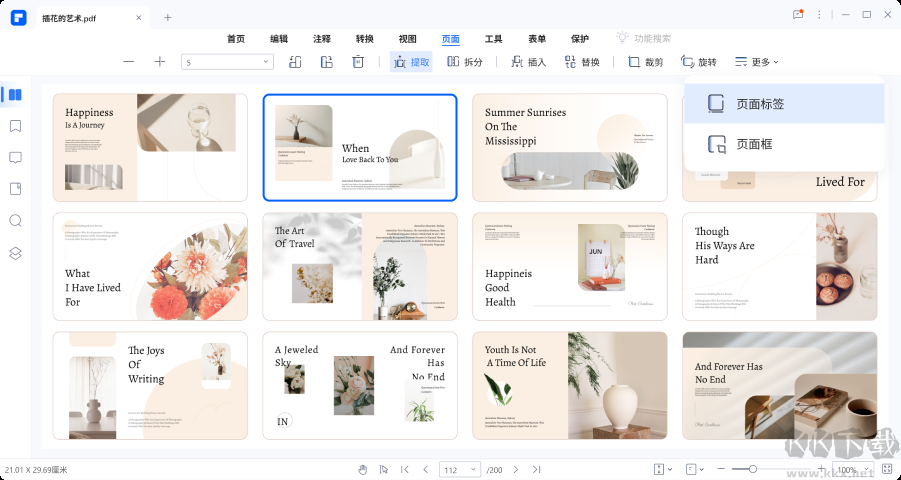Select Summer Sunrises On The Mississippi thumbnail
901x480 pixels.
[x=569, y=148]
